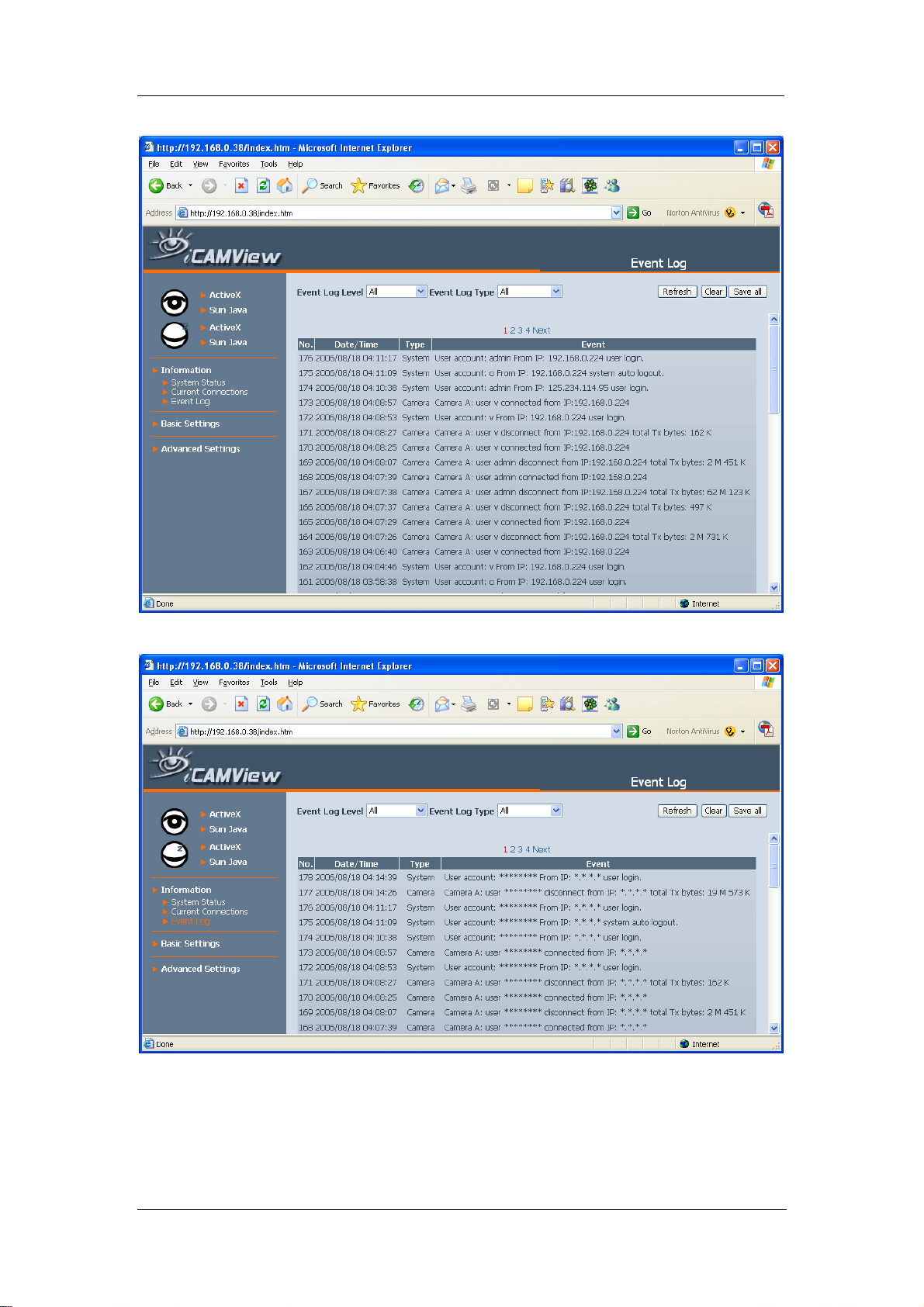Open Event Log Level dropdown in upper window

pyautogui.click(x=396, y=292)
